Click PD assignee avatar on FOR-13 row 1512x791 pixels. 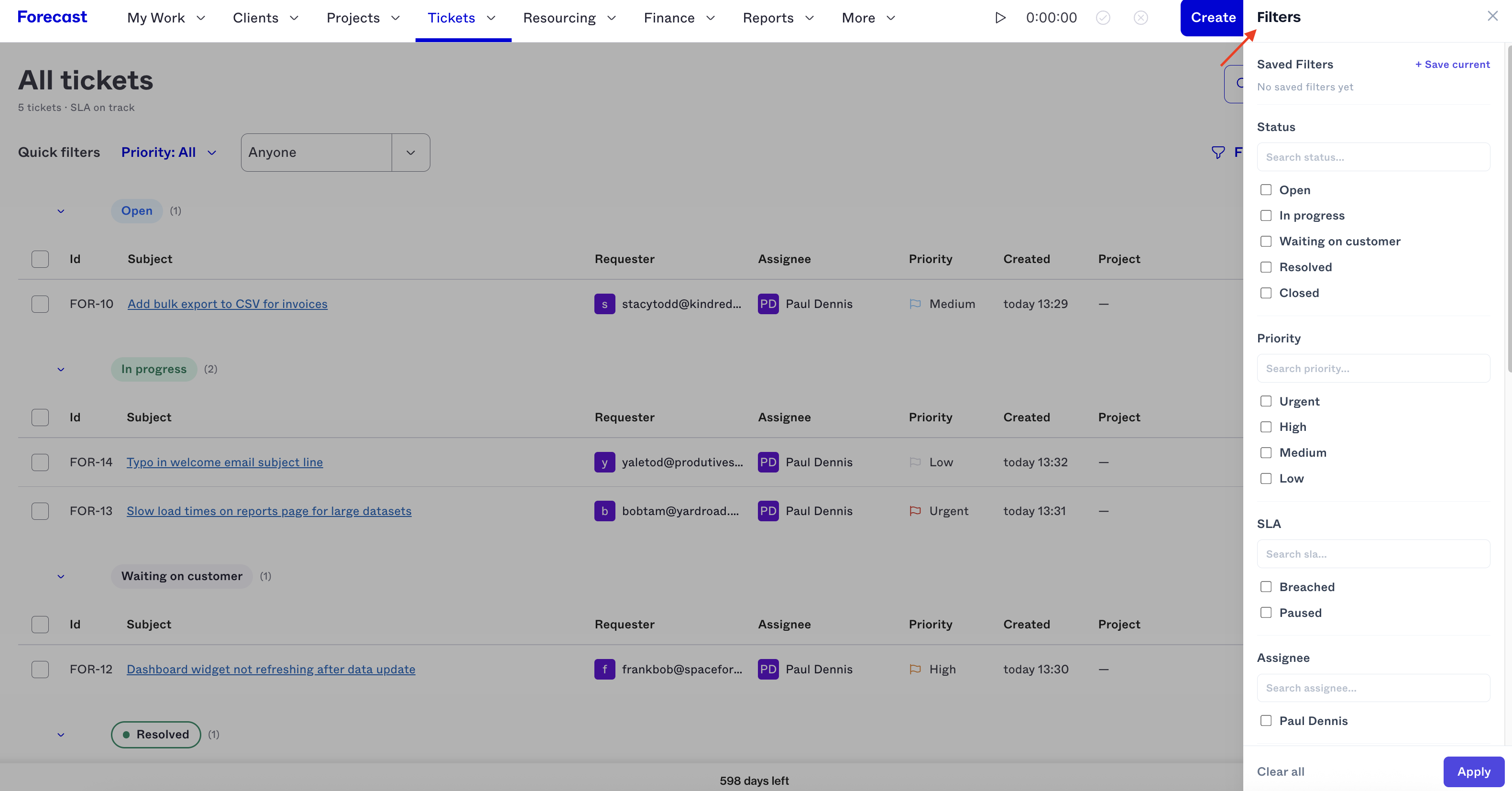coord(768,511)
